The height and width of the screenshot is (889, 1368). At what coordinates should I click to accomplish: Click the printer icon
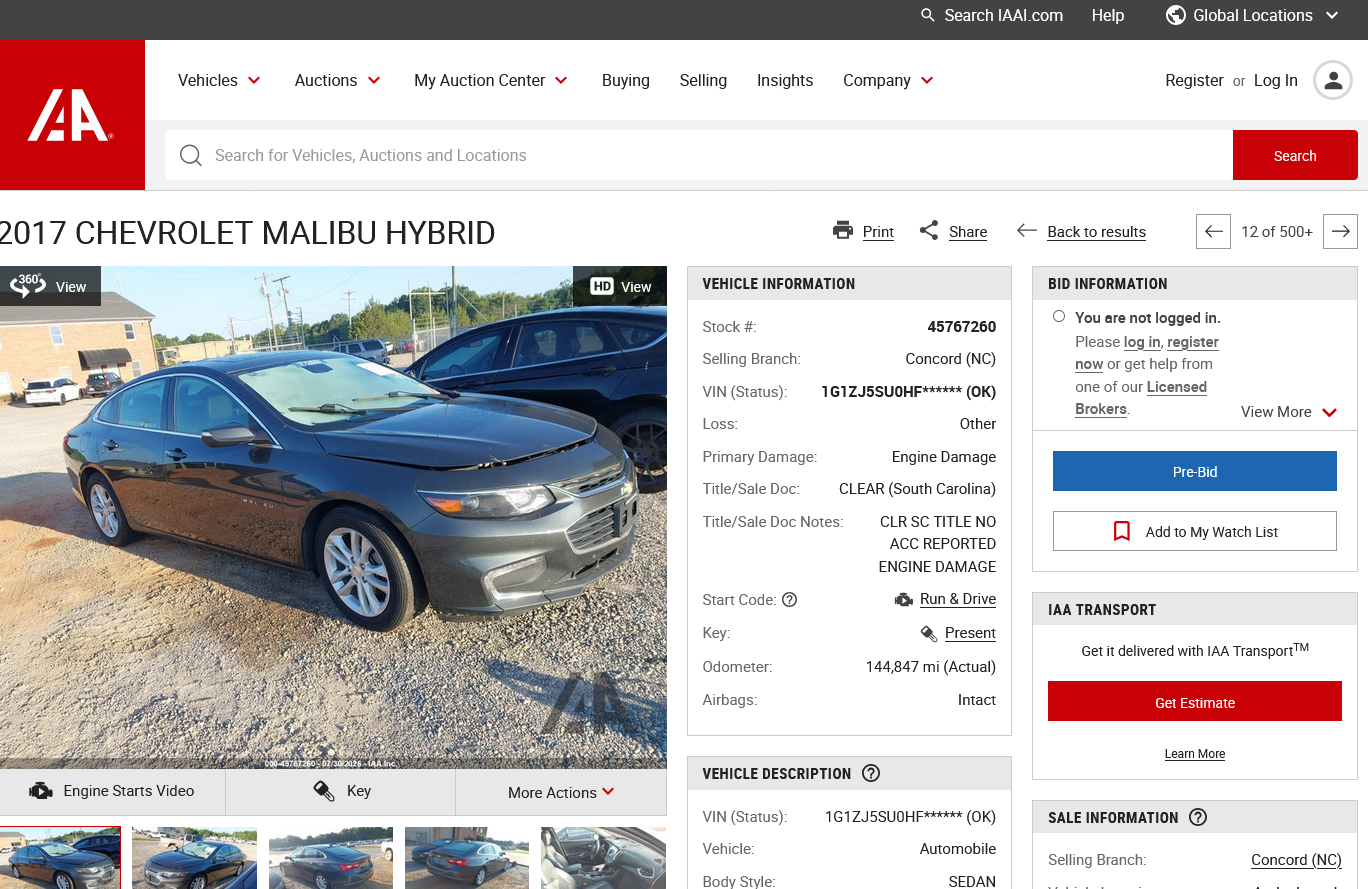[x=843, y=231]
